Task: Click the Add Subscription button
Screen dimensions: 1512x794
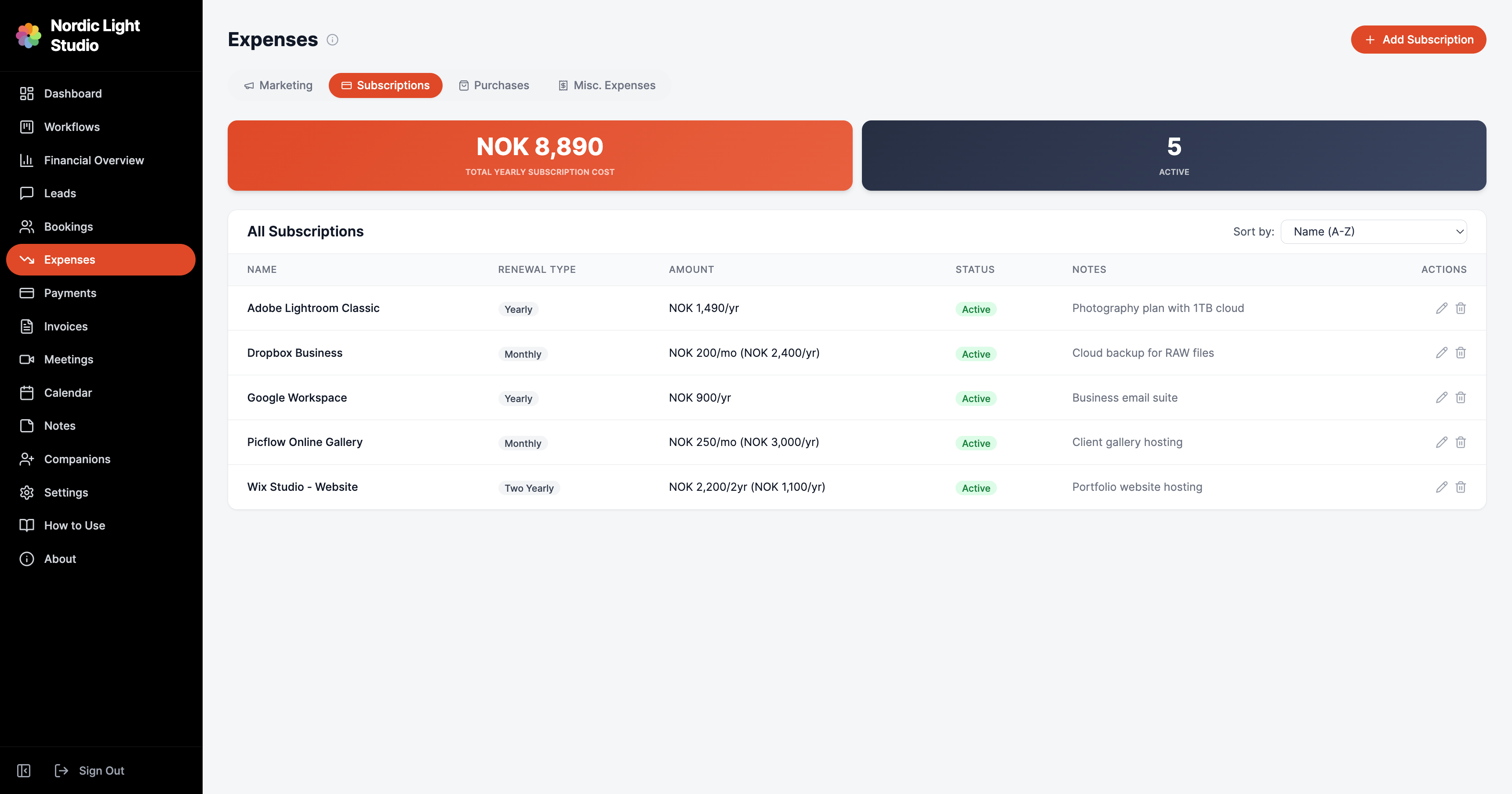Action: (x=1418, y=40)
